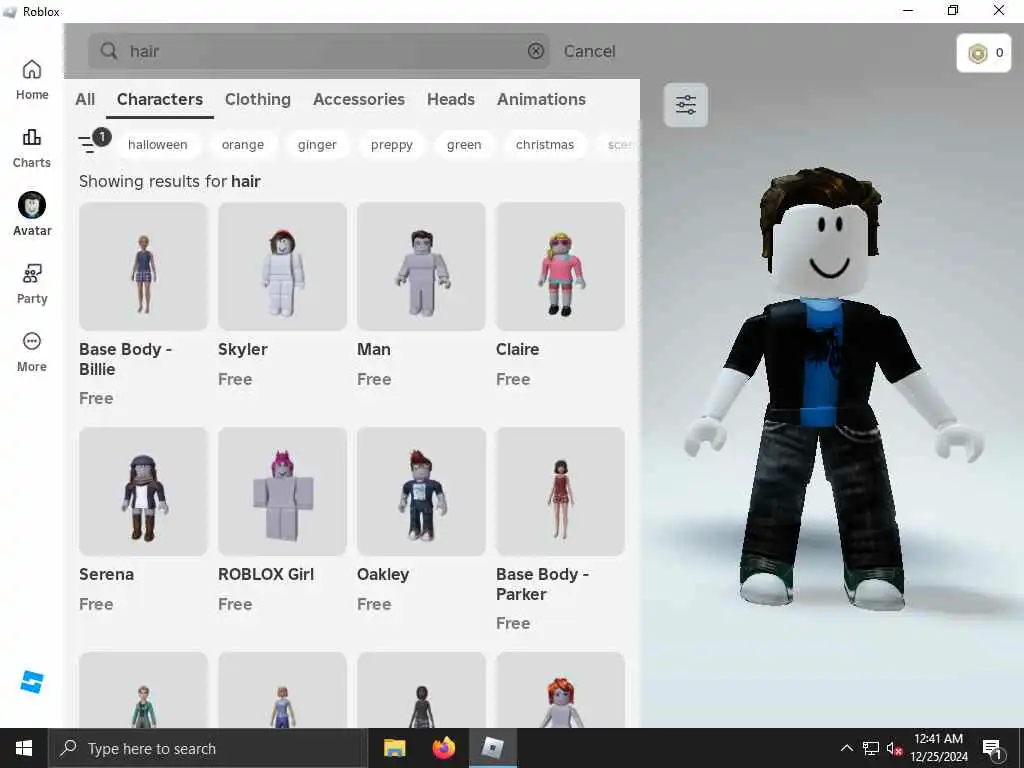Open the filter list icon with badge
The image size is (1024, 768).
(93, 141)
